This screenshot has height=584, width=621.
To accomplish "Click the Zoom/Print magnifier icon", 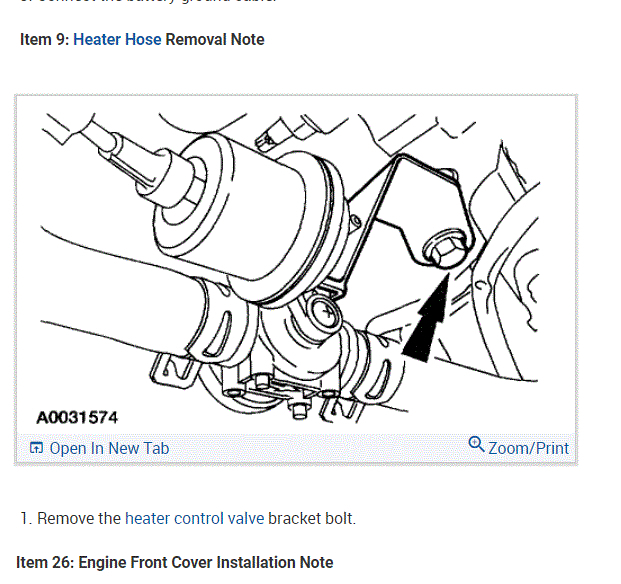I will click(x=476, y=444).
